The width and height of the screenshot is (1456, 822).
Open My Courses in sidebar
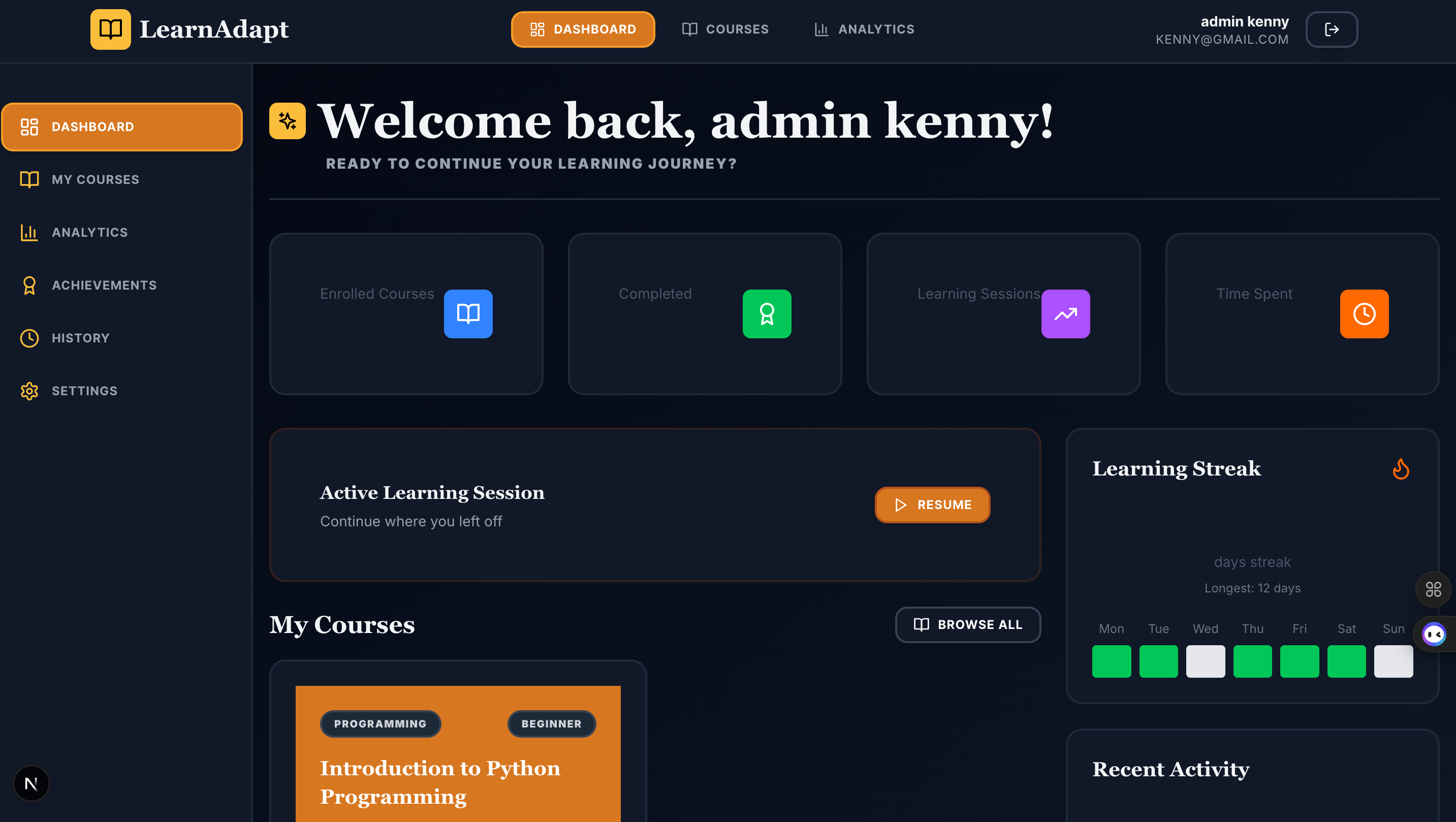pos(95,179)
